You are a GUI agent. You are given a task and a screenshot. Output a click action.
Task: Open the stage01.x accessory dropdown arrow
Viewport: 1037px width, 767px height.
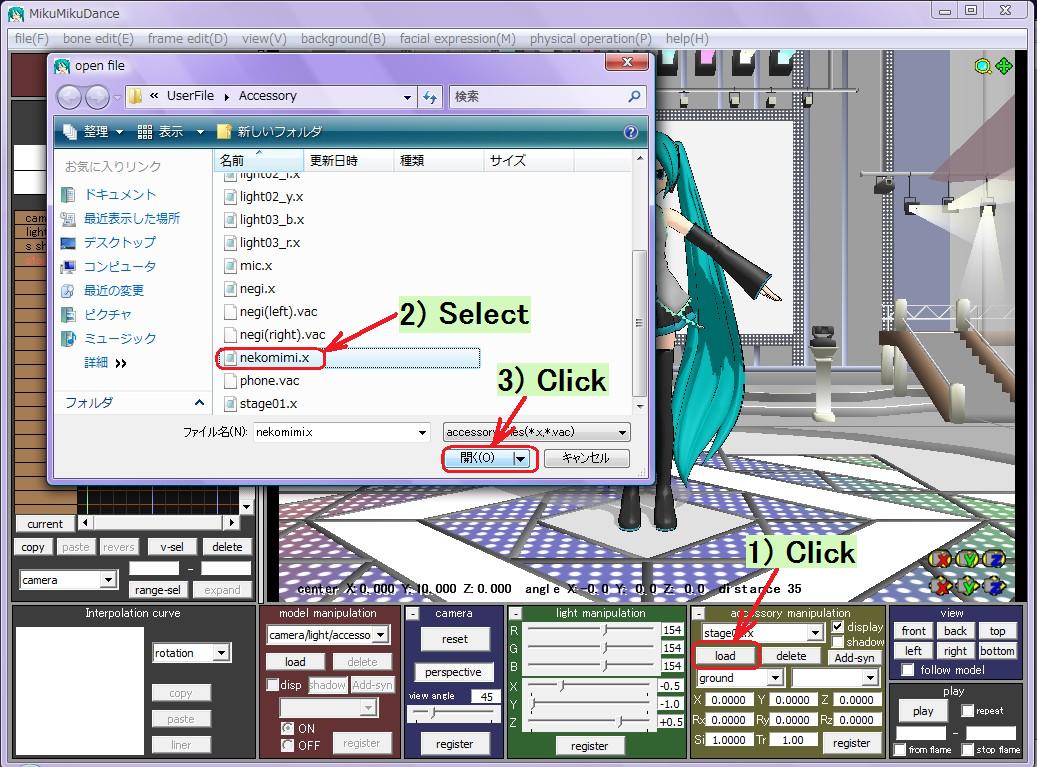(x=815, y=633)
